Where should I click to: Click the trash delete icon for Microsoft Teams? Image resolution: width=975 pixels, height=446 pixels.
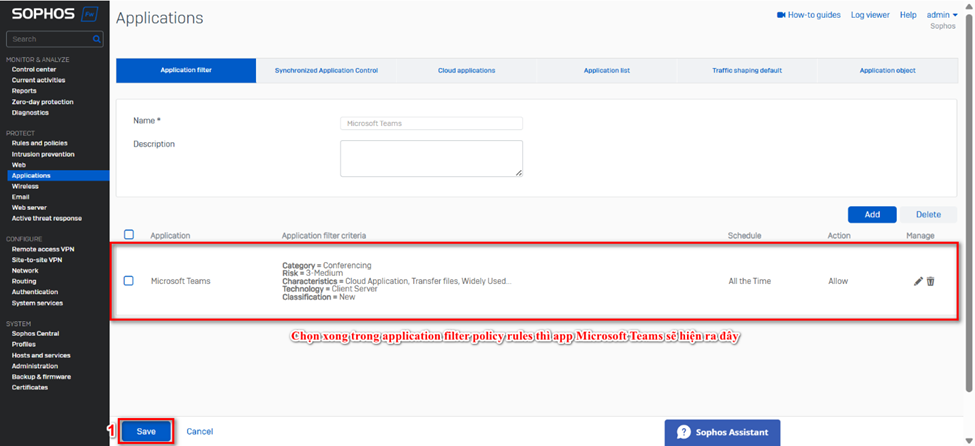(930, 281)
